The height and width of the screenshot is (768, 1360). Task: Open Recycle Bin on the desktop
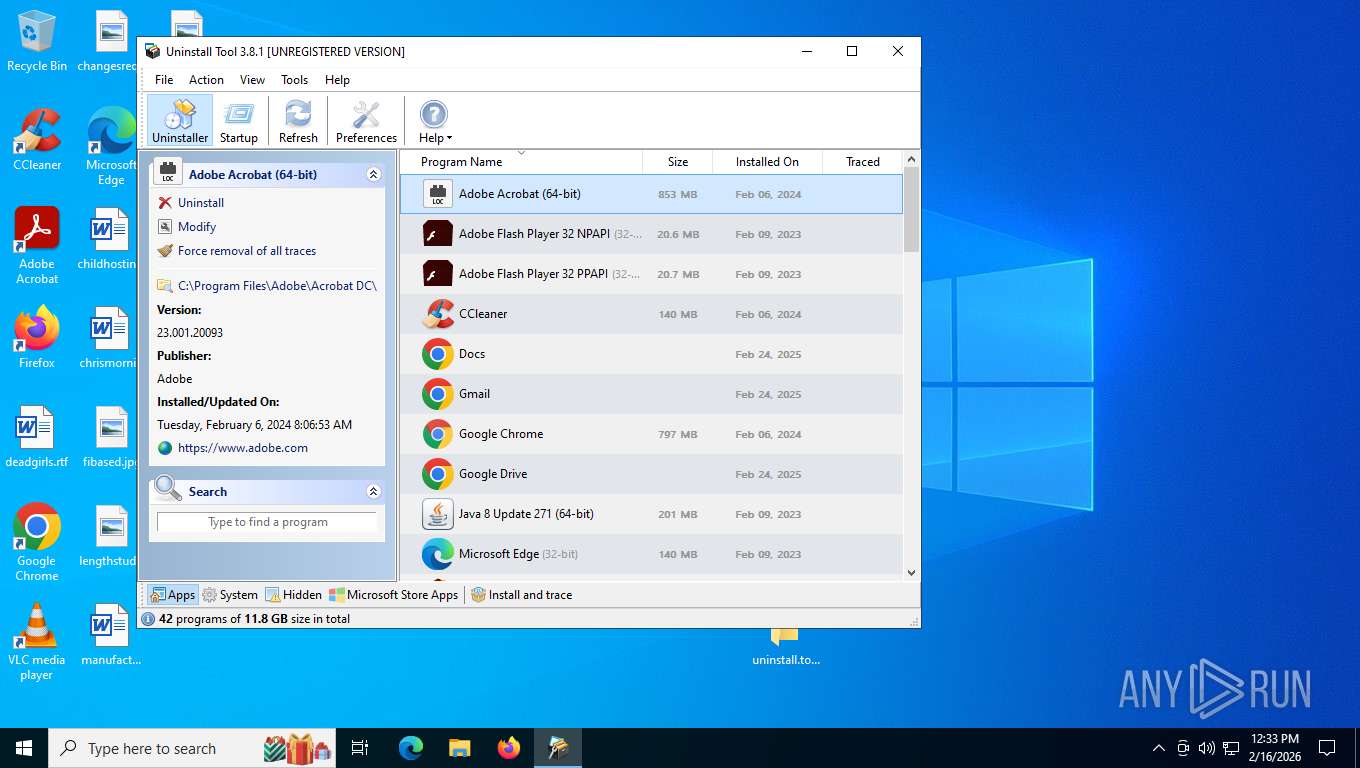pos(37,42)
